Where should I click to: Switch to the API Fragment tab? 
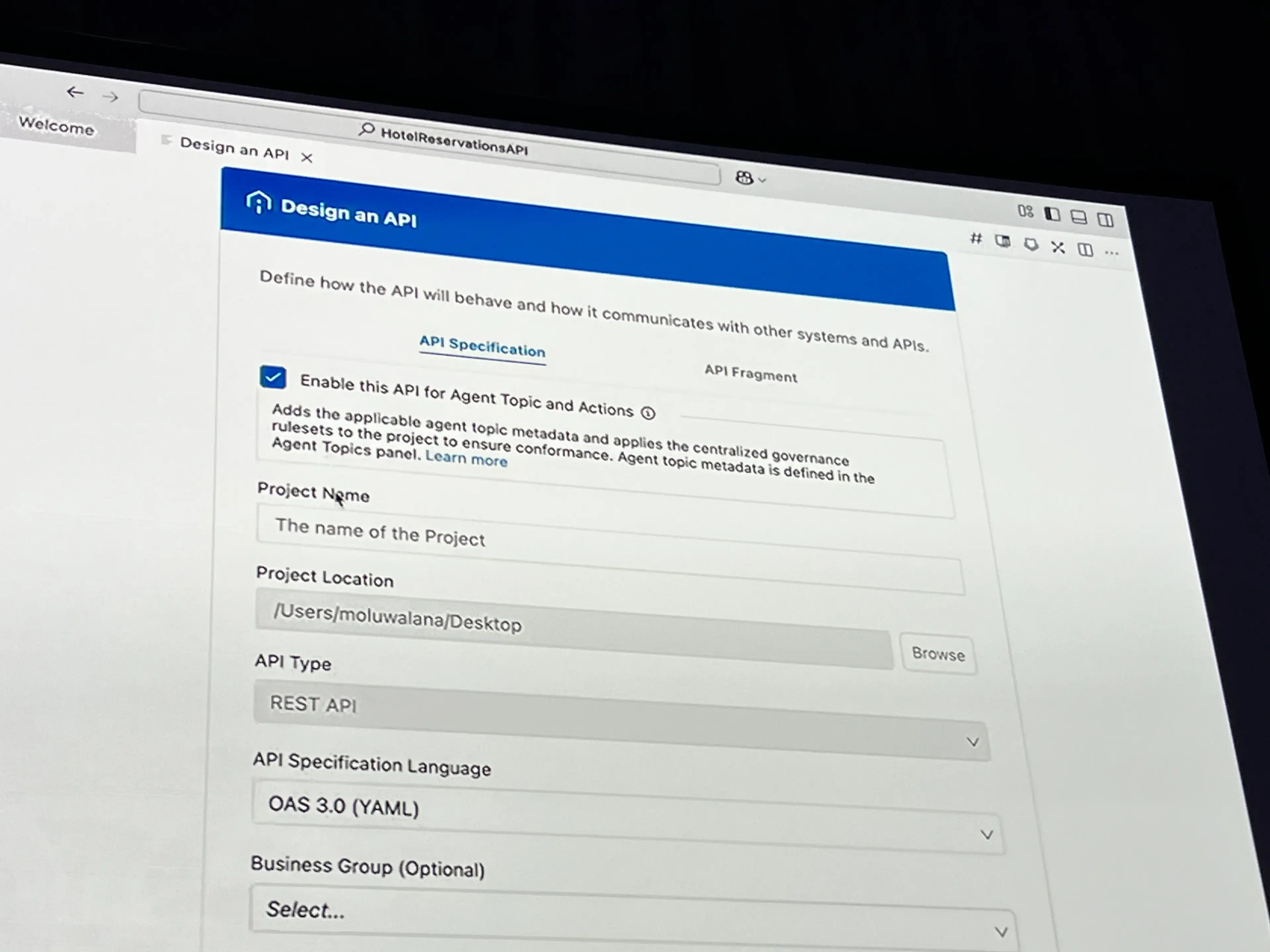[750, 374]
